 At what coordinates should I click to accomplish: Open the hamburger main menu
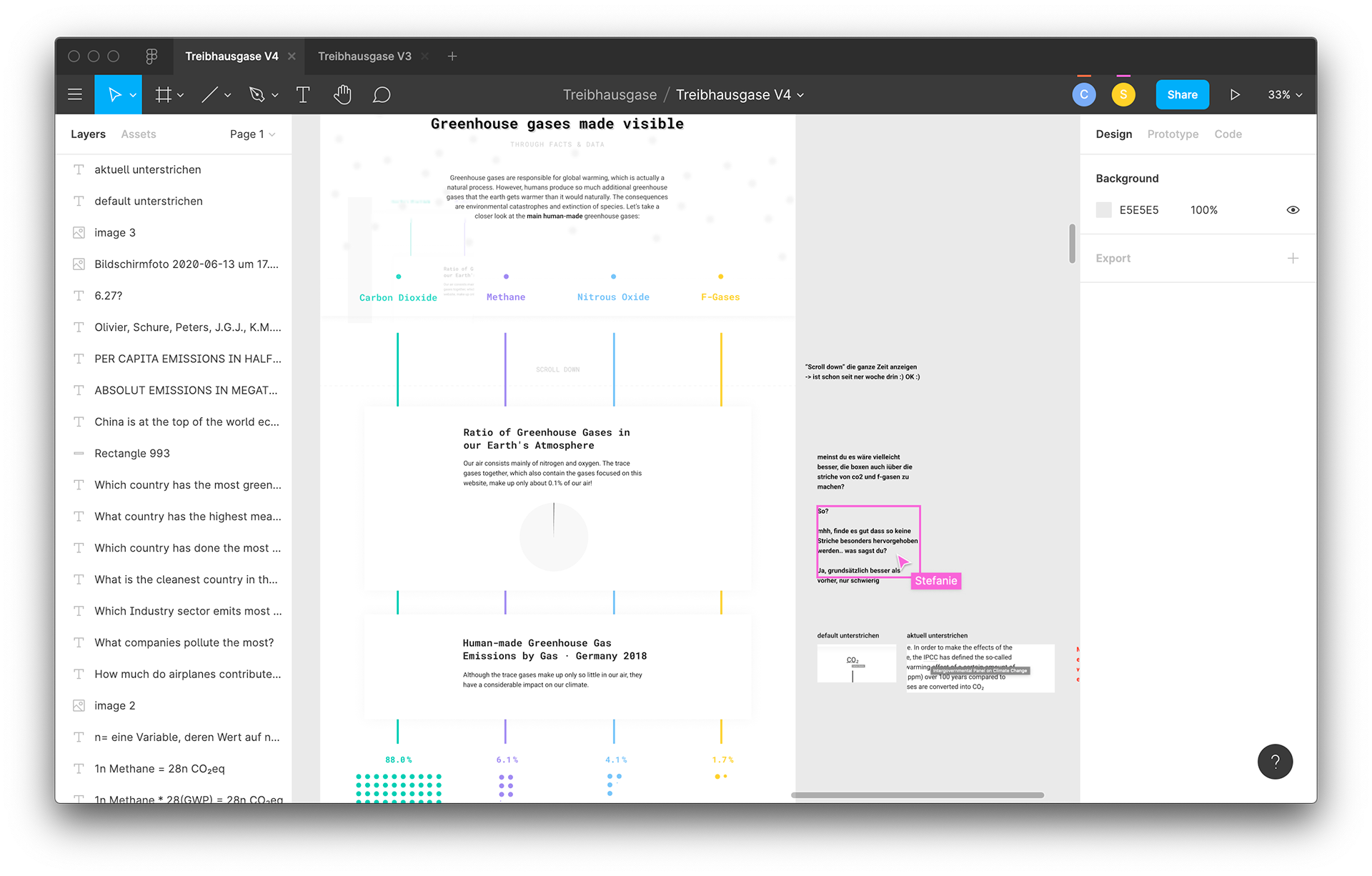pyautogui.click(x=75, y=94)
